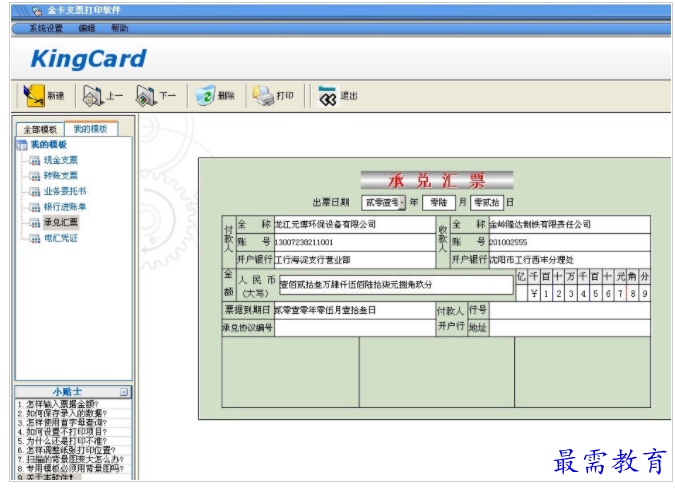Click the 新建 (New) toolbar icon
The height and width of the screenshot is (493, 675).
(34, 95)
